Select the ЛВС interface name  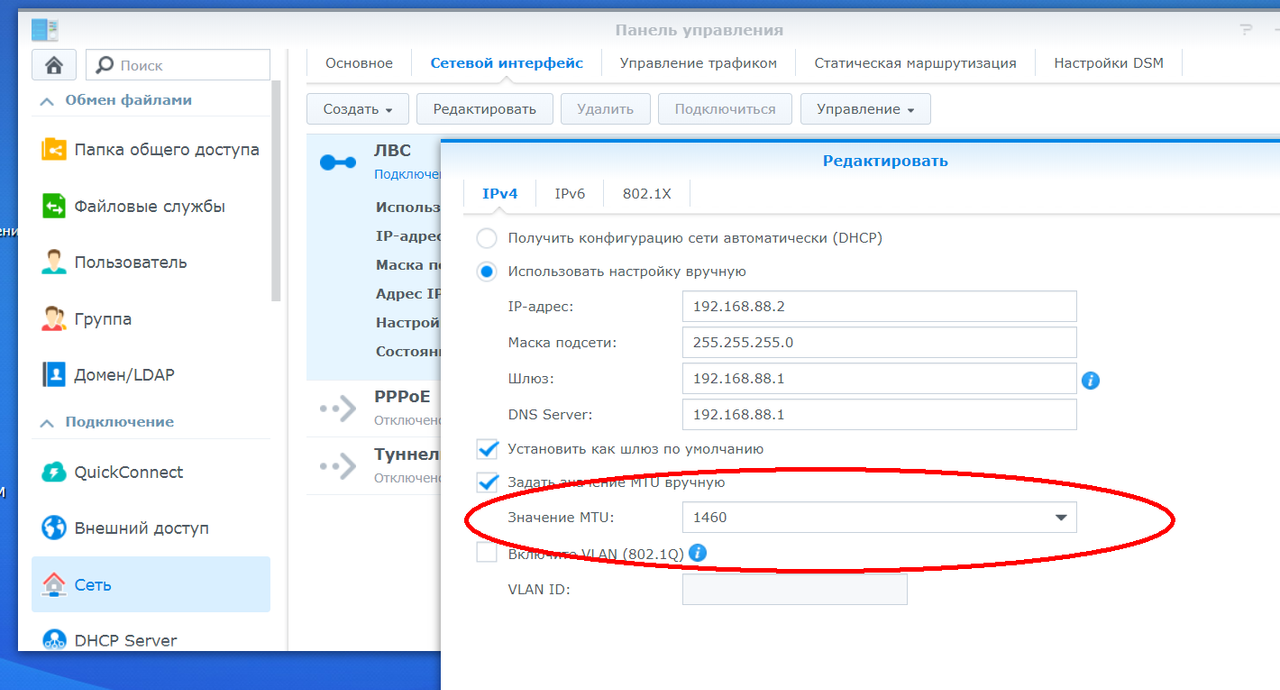pos(392,151)
